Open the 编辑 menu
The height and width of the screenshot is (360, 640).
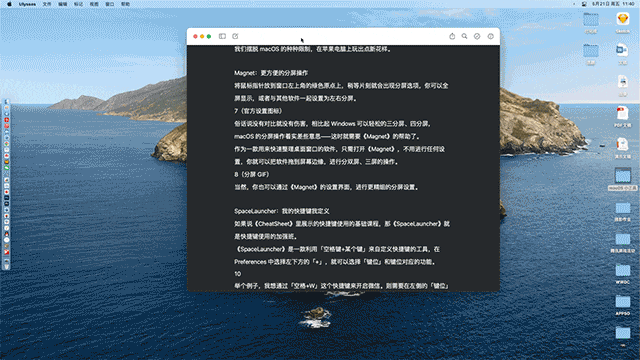tap(62, 4)
